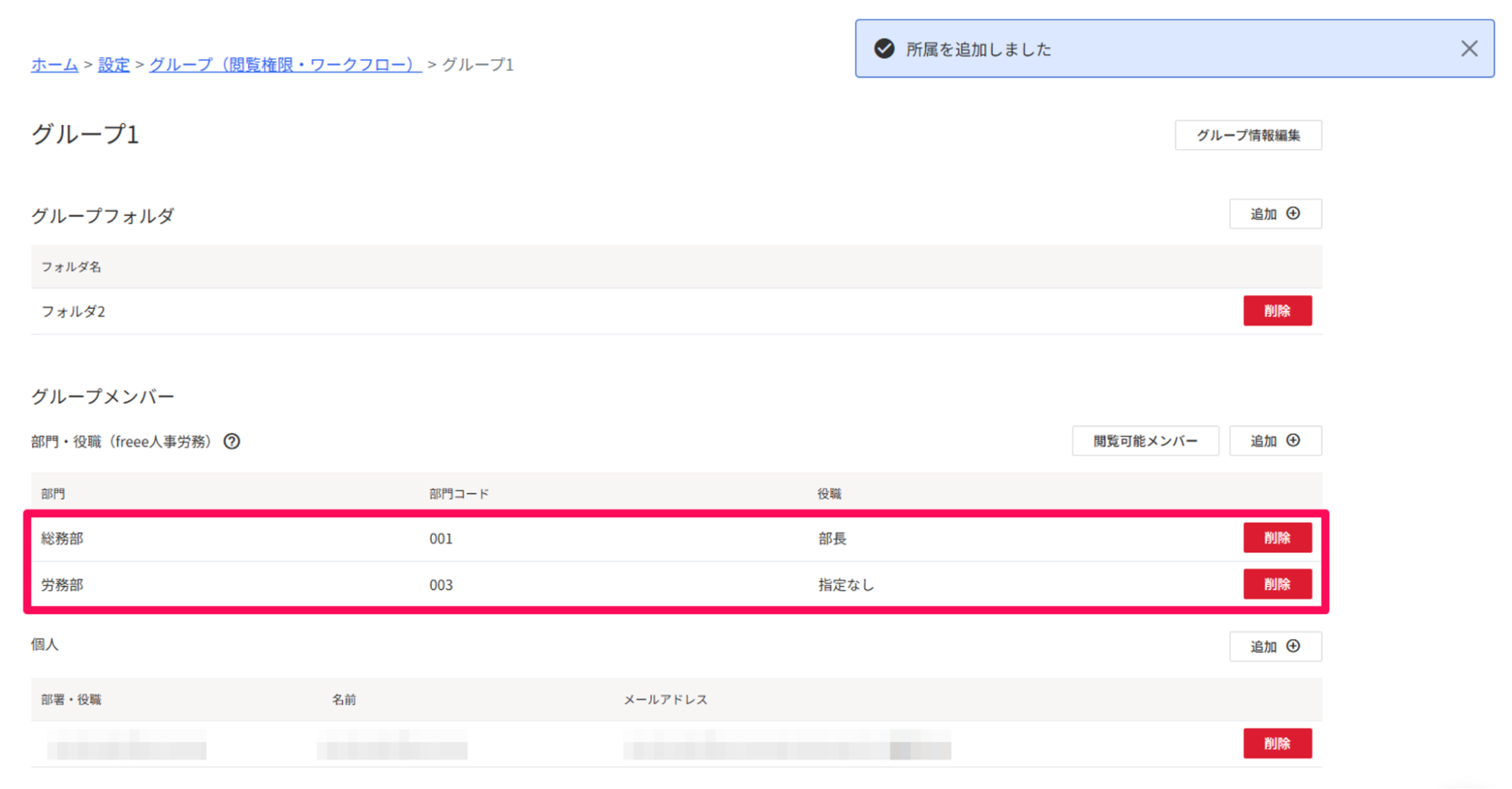Click the 指定なし role cell
This screenshot has width=1512, height=789.
(x=846, y=585)
